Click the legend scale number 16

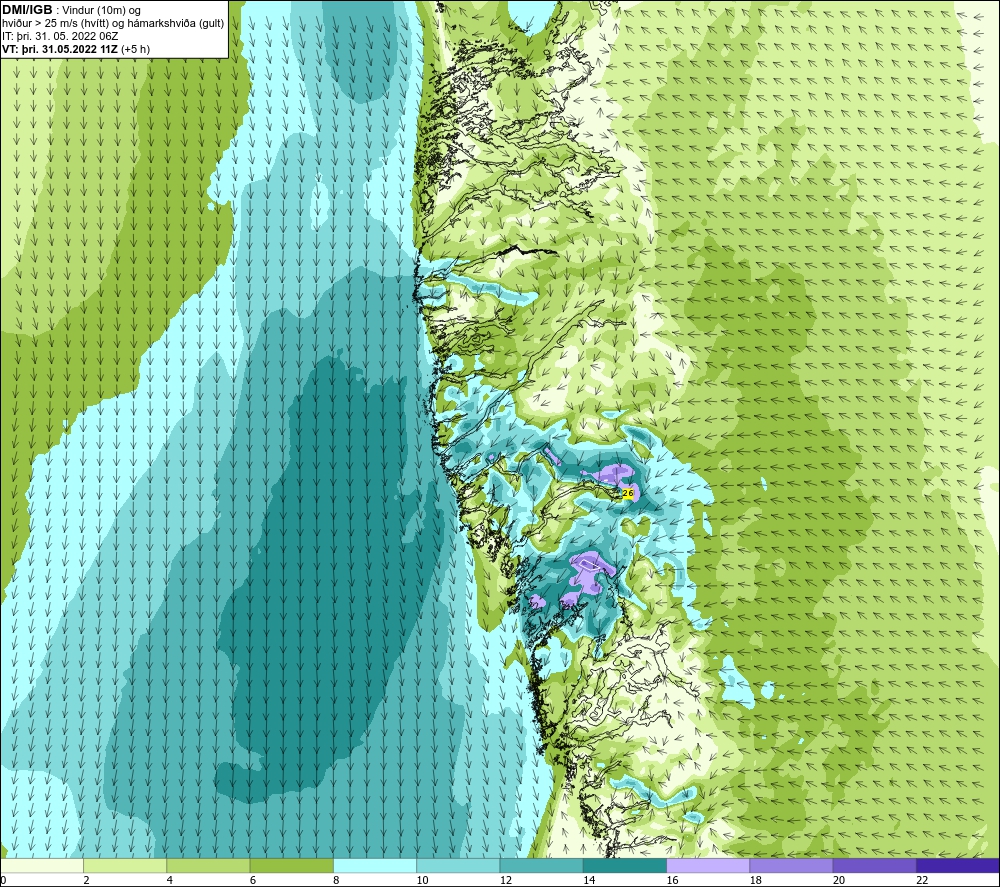click(672, 880)
